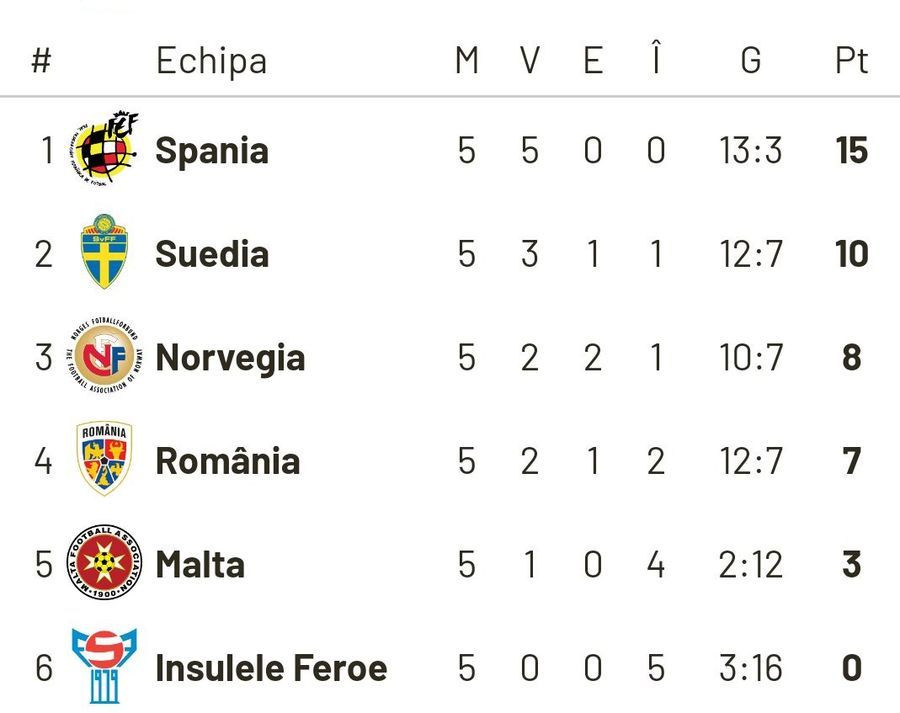Viewport: 900px width, 713px height.
Task: Open the Spania team link
Action: [212, 150]
